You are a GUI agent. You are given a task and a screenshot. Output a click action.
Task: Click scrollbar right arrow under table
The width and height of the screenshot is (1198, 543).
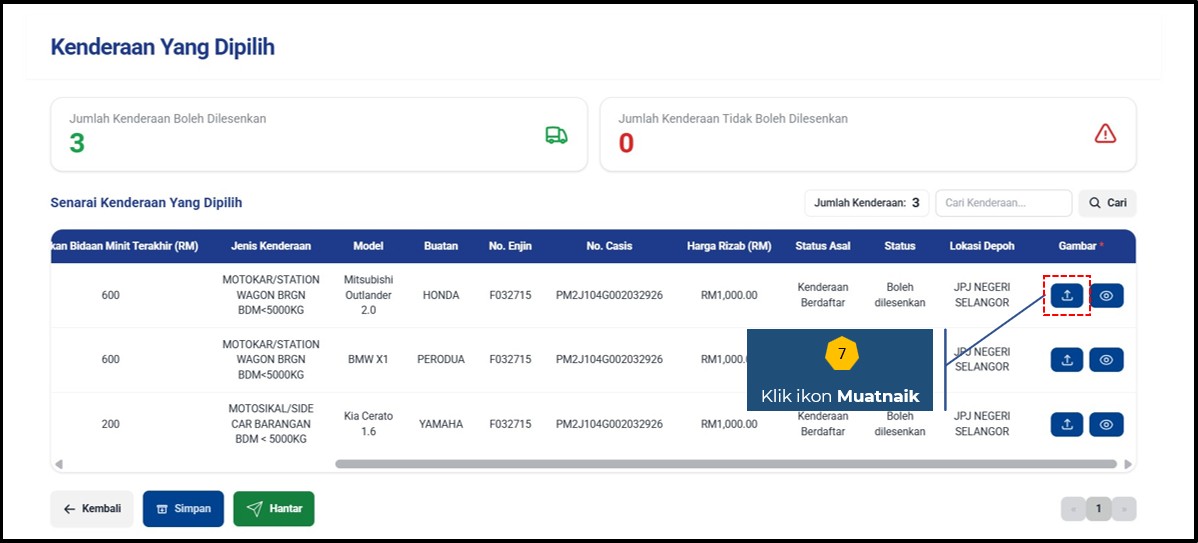[1128, 464]
